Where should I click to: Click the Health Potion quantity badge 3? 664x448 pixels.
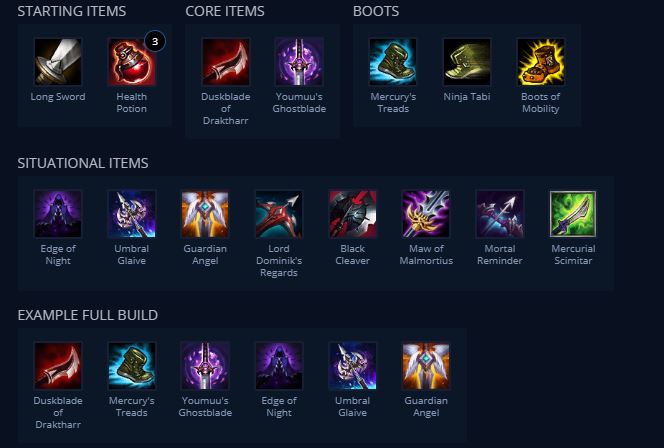click(155, 41)
